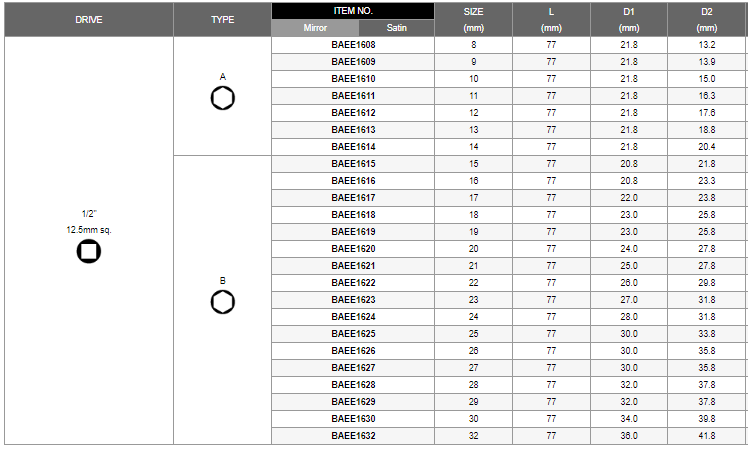Select the Mirror finish tab
The image size is (748, 449).
[x=315, y=28]
